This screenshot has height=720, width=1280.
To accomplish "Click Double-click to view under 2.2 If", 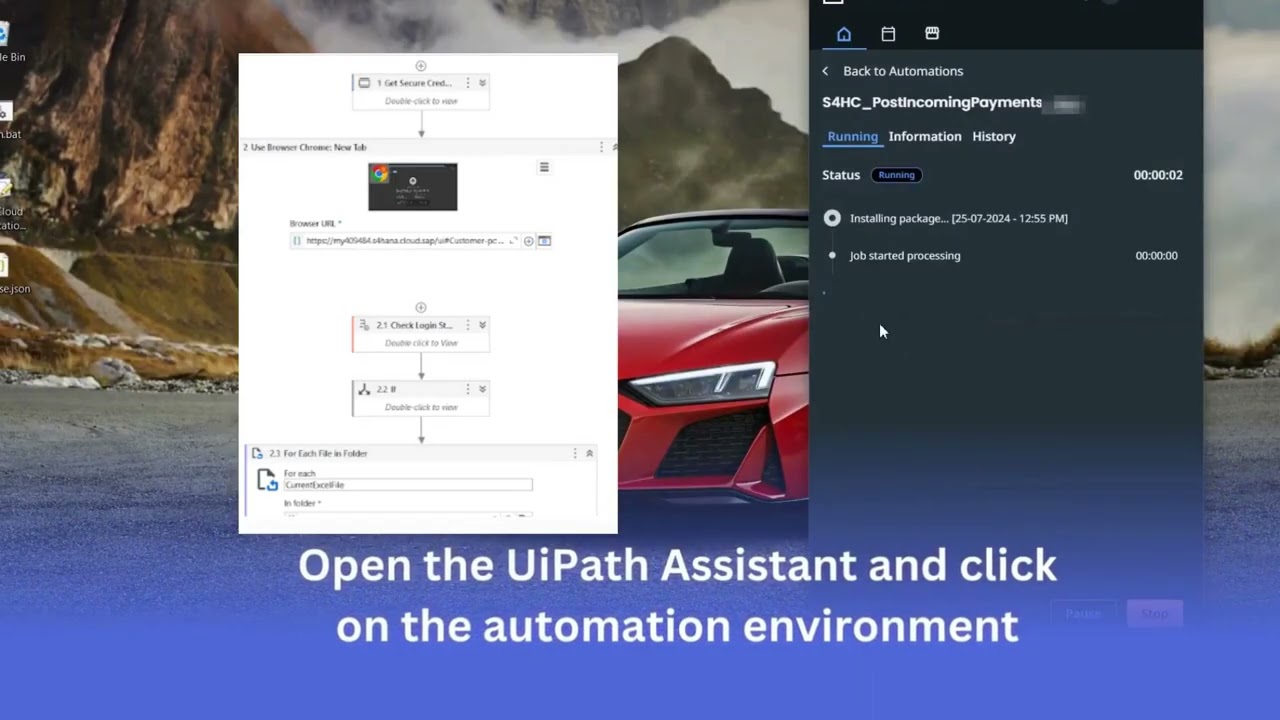I will click(x=421, y=407).
